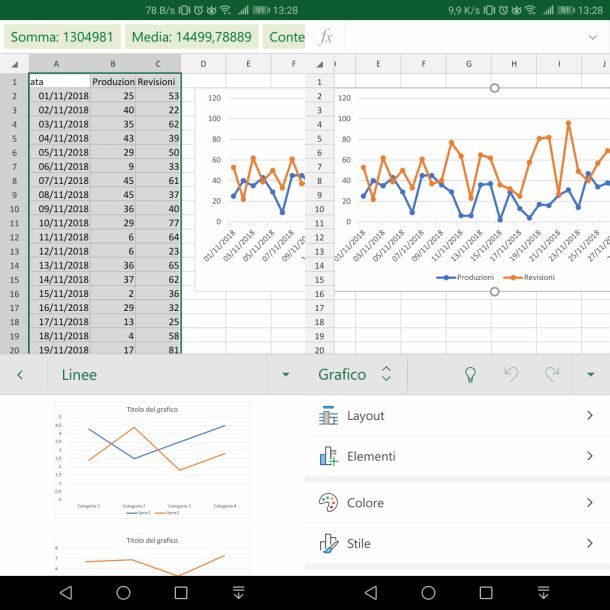Viewport: 610px width, 610px height.
Task: Select row 17 header in right sheet
Action: pos(319,308)
